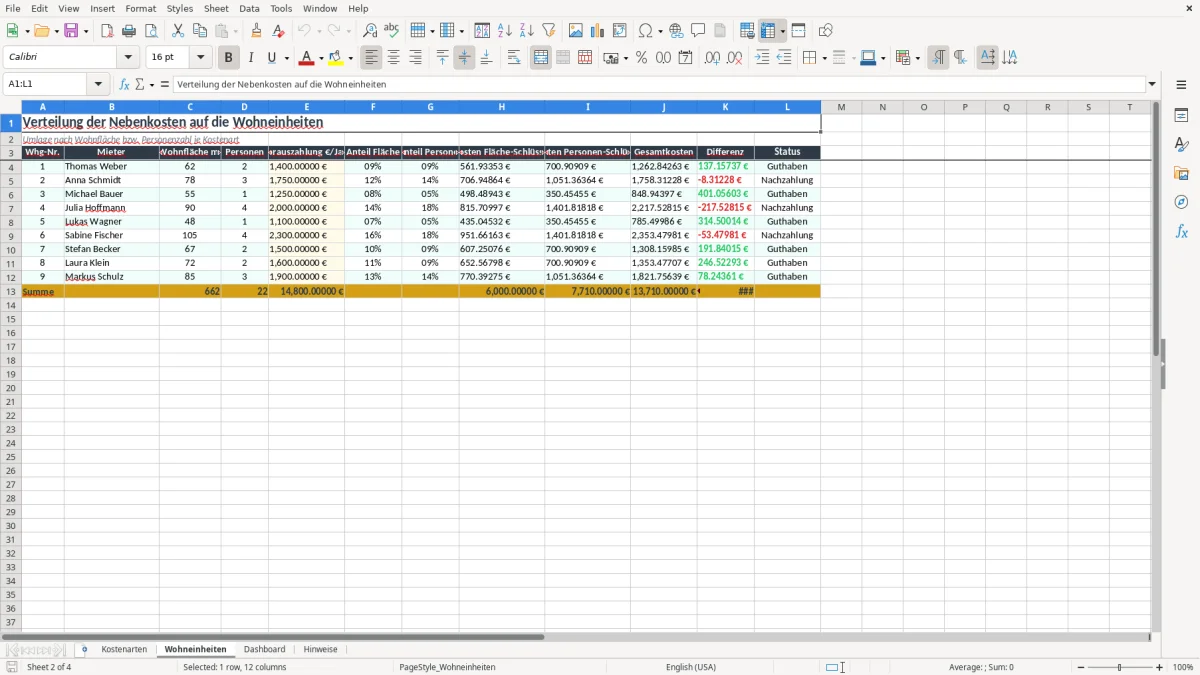The height and width of the screenshot is (675, 1200).
Task: Clear direct formatting icon
Action: pyautogui.click(x=278, y=31)
